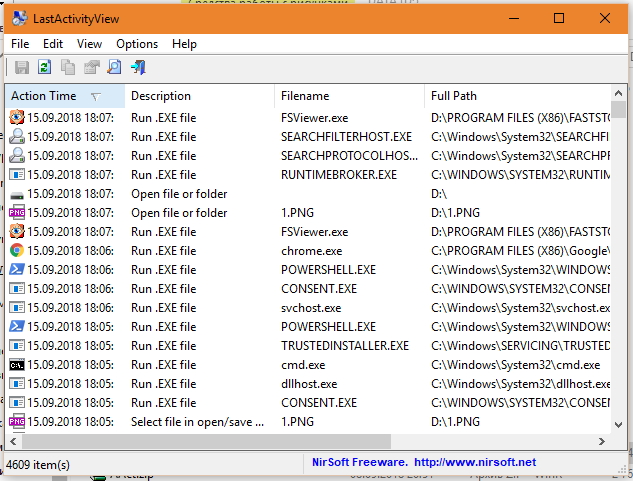Minimize the LastActivityView window
Screen dimensions: 633x481
[x=514, y=19]
